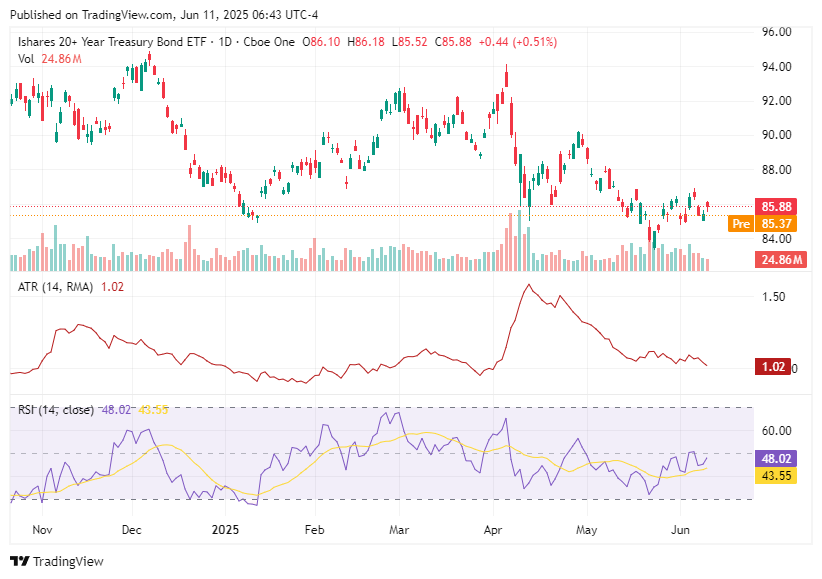Viewport: 822px width, 579px height.
Task: Click the published on TradingView.com header text
Action: [164, 15]
